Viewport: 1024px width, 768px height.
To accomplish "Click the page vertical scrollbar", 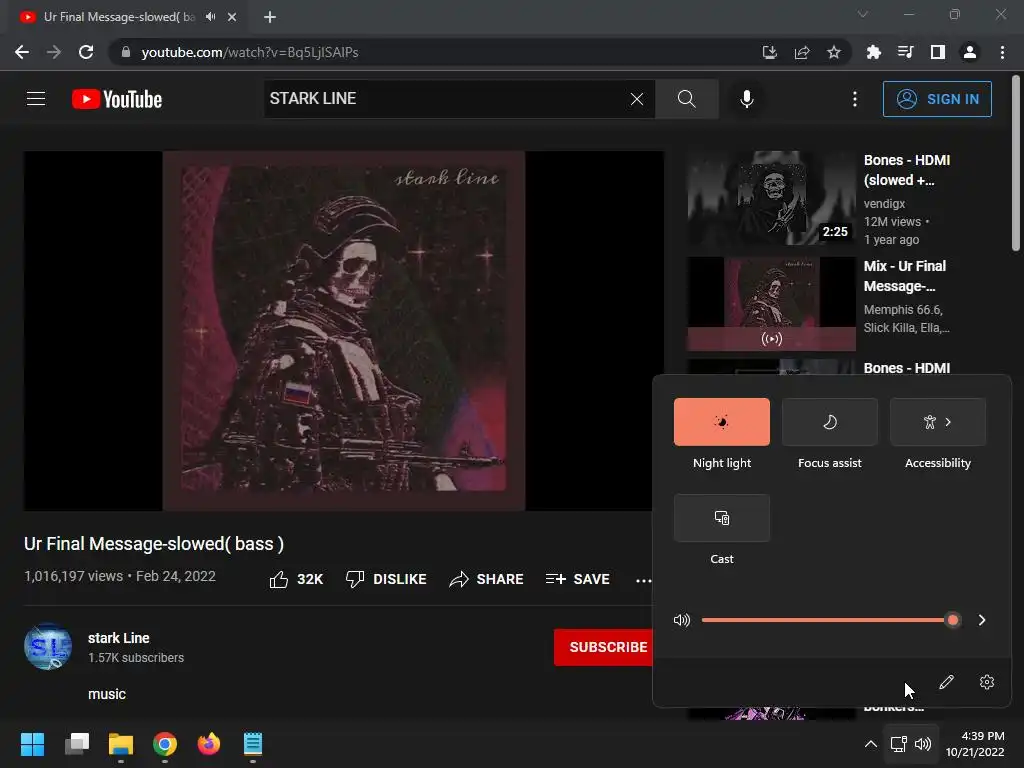I will (1016, 163).
